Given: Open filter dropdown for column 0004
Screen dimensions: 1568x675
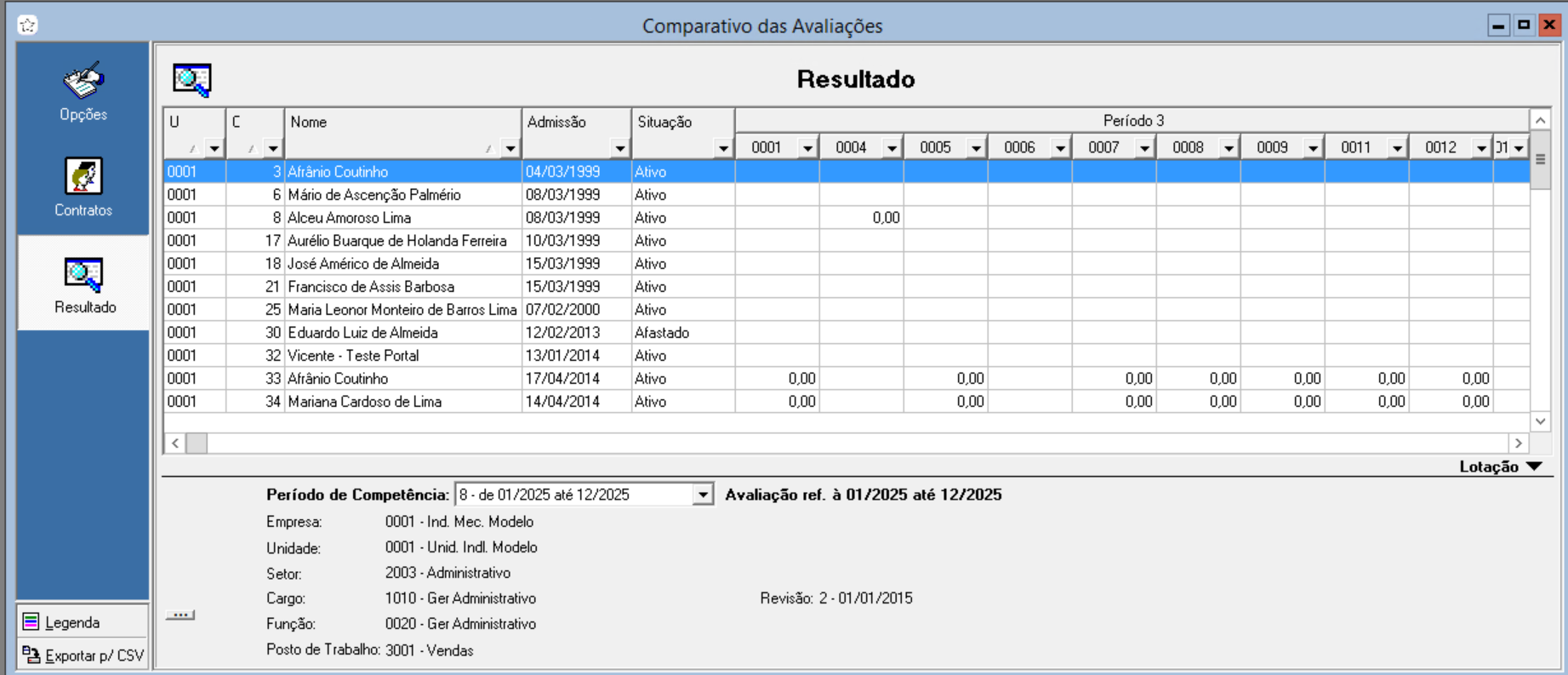Looking at the screenshot, I should [891, 149].
